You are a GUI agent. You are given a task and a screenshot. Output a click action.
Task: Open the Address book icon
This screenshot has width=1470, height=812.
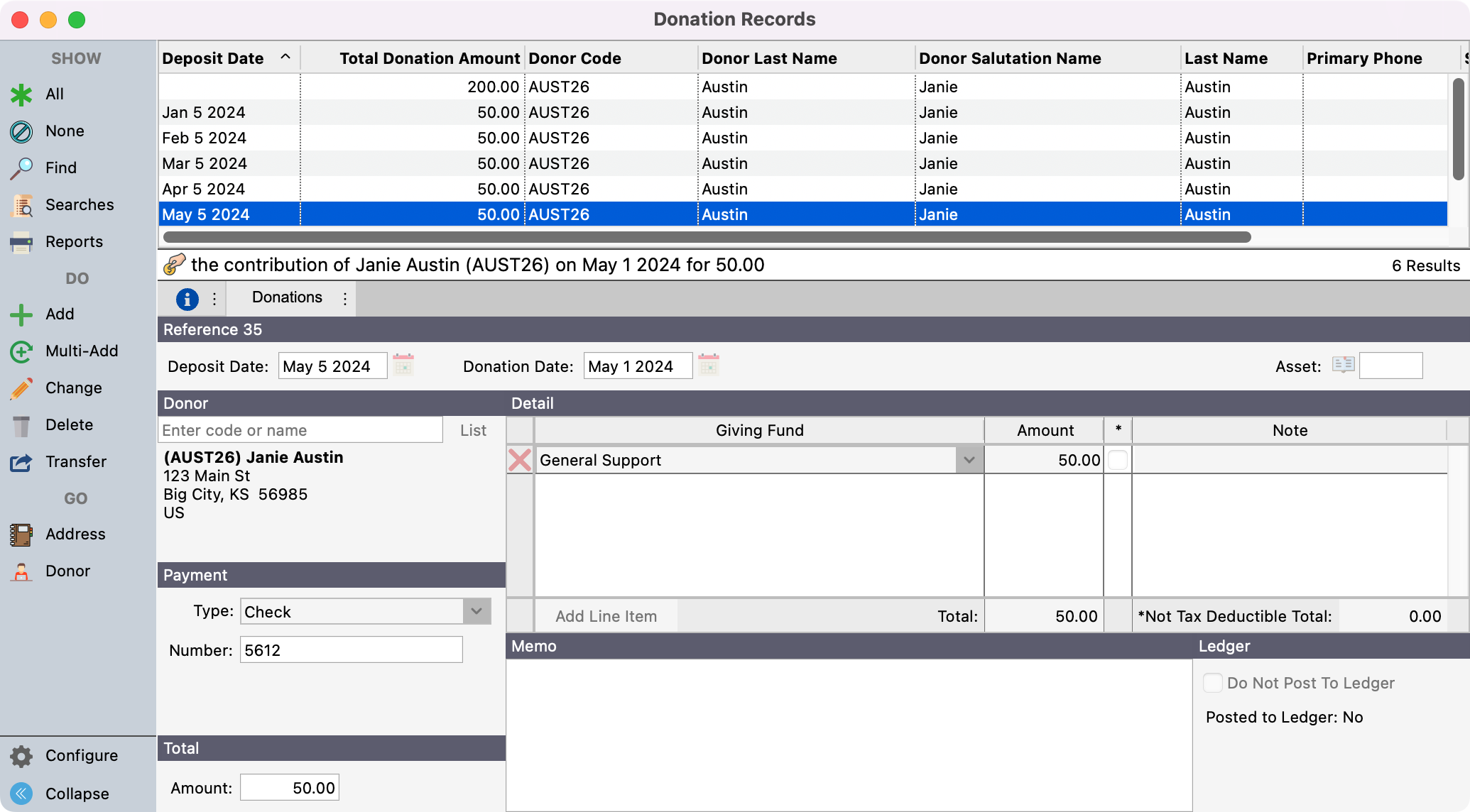[x=21, y=534]
